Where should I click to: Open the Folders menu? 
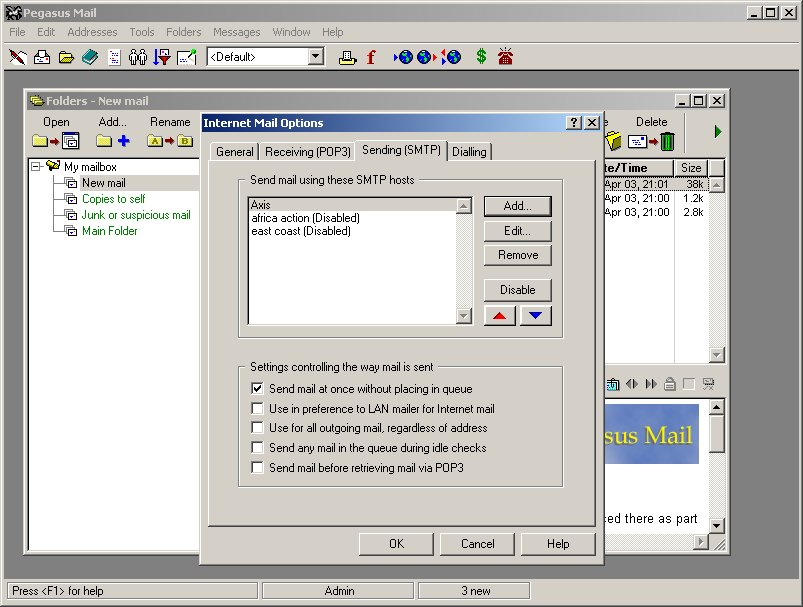[183, 32]
